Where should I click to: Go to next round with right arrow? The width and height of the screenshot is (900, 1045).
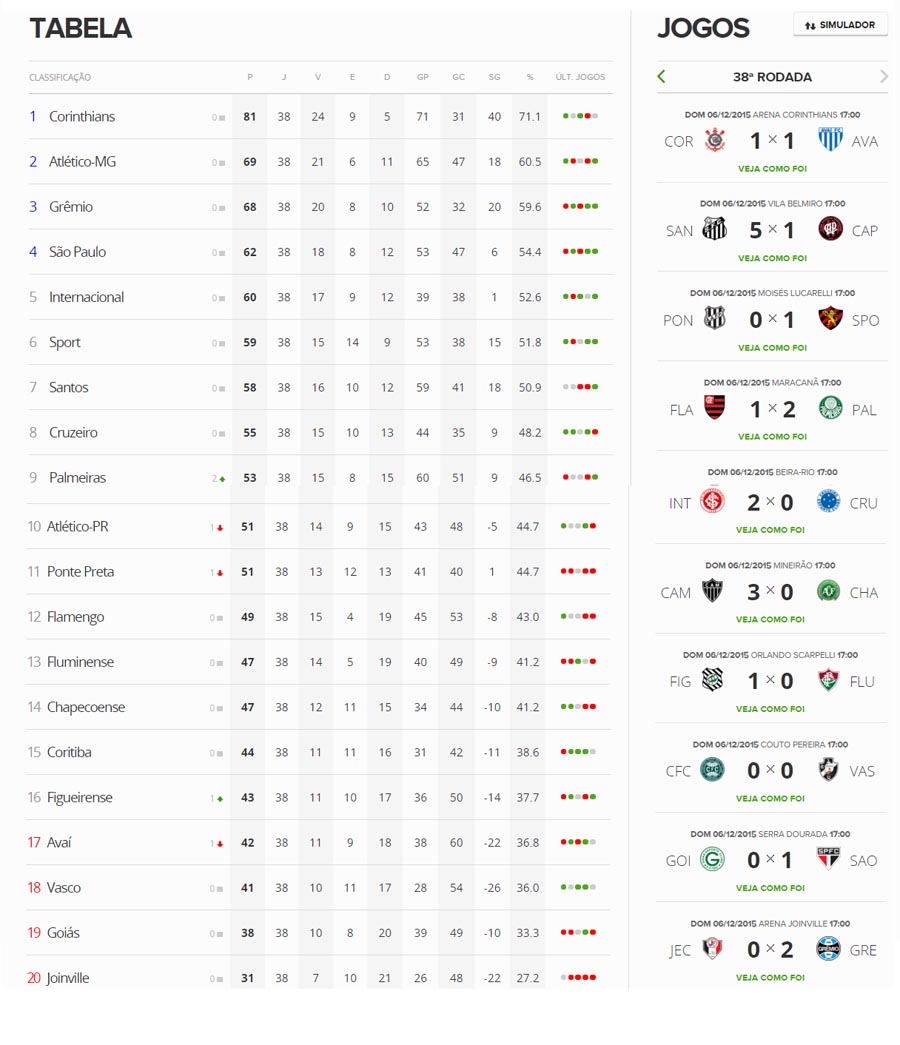click(884, 77)
